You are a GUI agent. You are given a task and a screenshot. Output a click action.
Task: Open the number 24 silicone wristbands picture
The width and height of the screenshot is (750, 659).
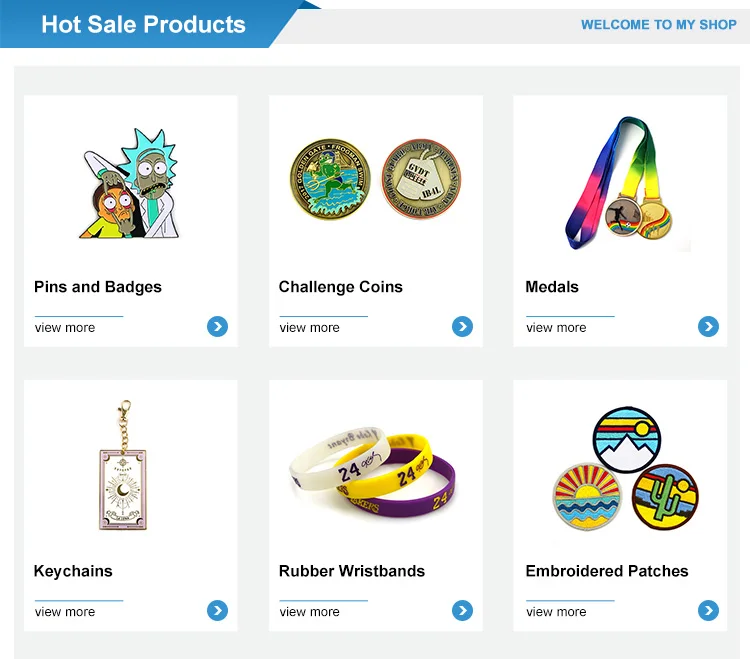point(373,472)
